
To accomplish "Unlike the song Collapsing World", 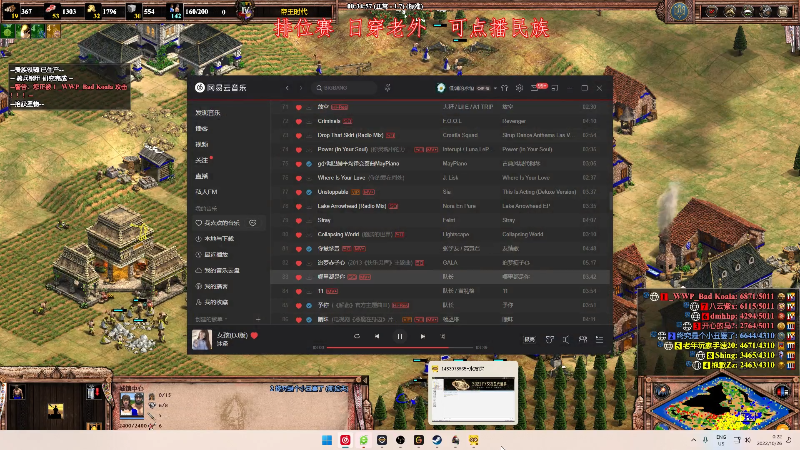I will [298, 235].
